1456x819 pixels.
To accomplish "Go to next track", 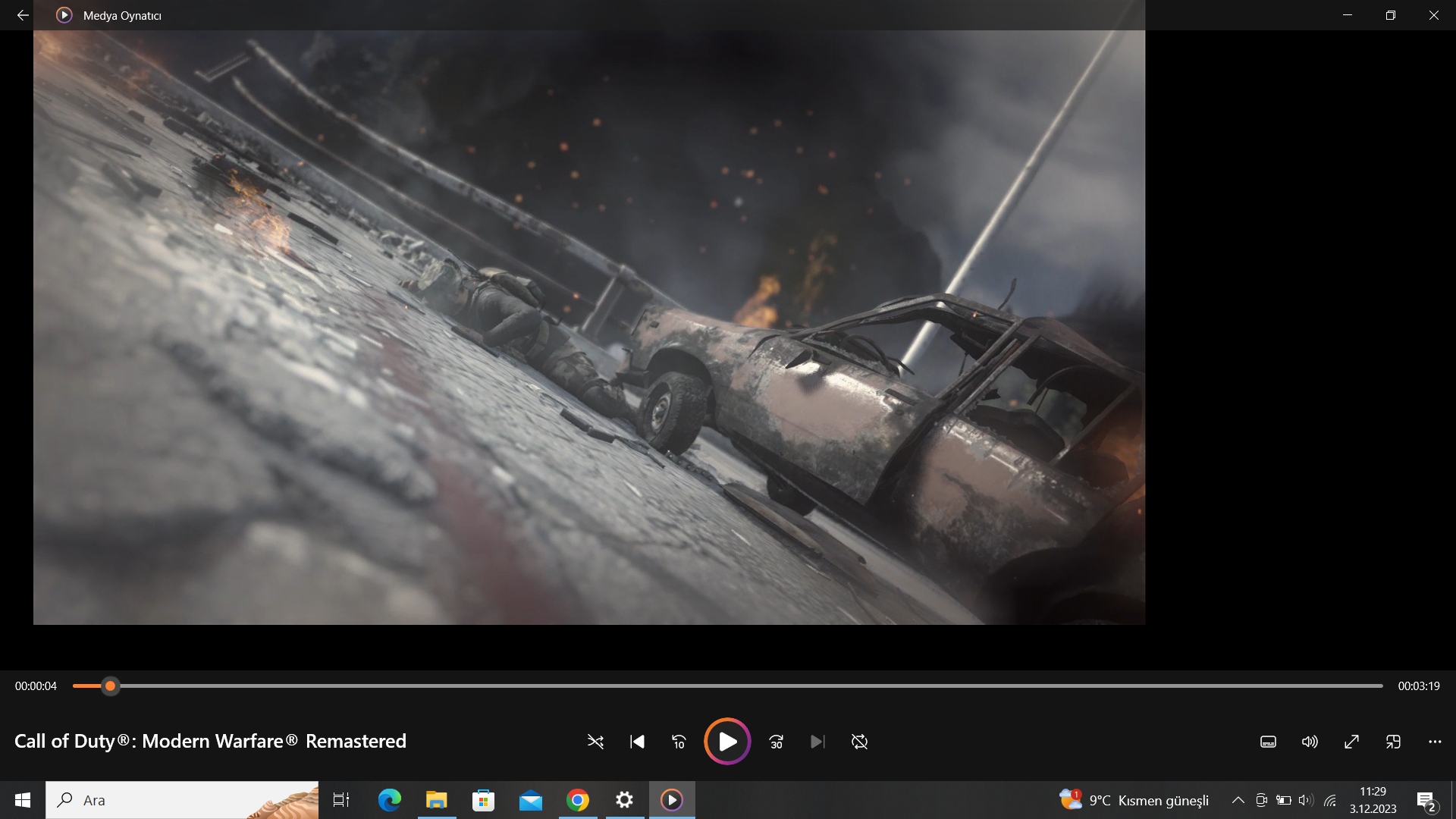I will tap(817, 742).
